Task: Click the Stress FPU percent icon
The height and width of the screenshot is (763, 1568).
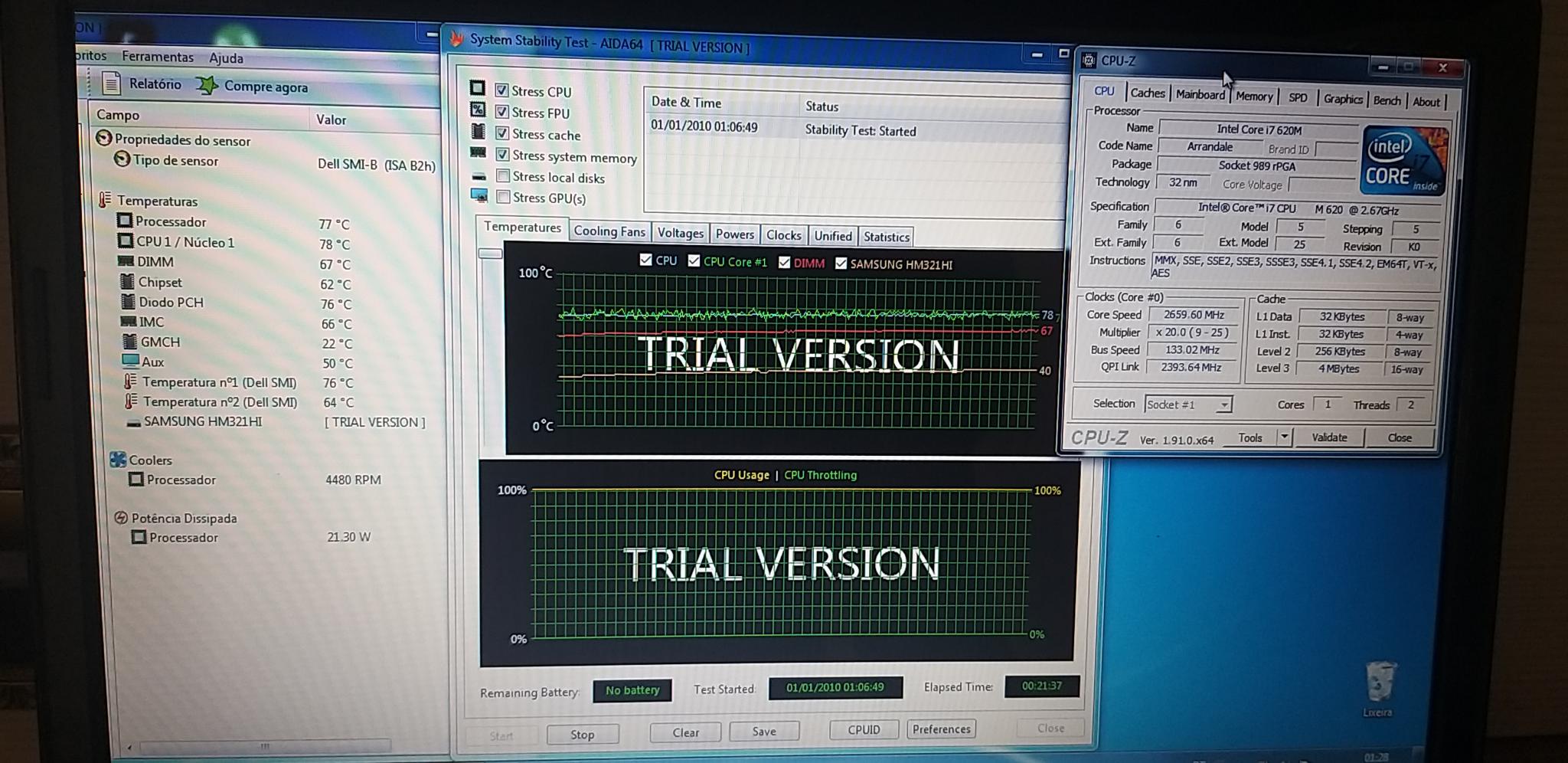Action: pyautogui.click(x=478, y=110)
